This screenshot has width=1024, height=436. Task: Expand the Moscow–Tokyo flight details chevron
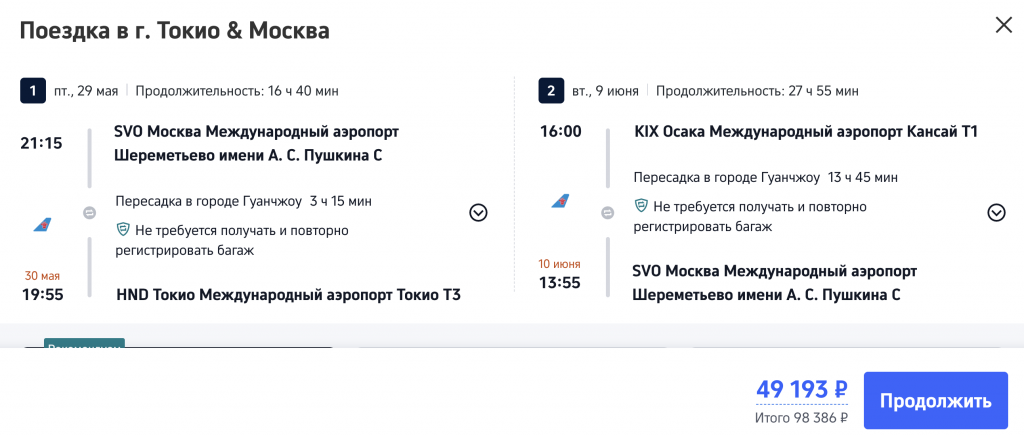coord(478,212)
